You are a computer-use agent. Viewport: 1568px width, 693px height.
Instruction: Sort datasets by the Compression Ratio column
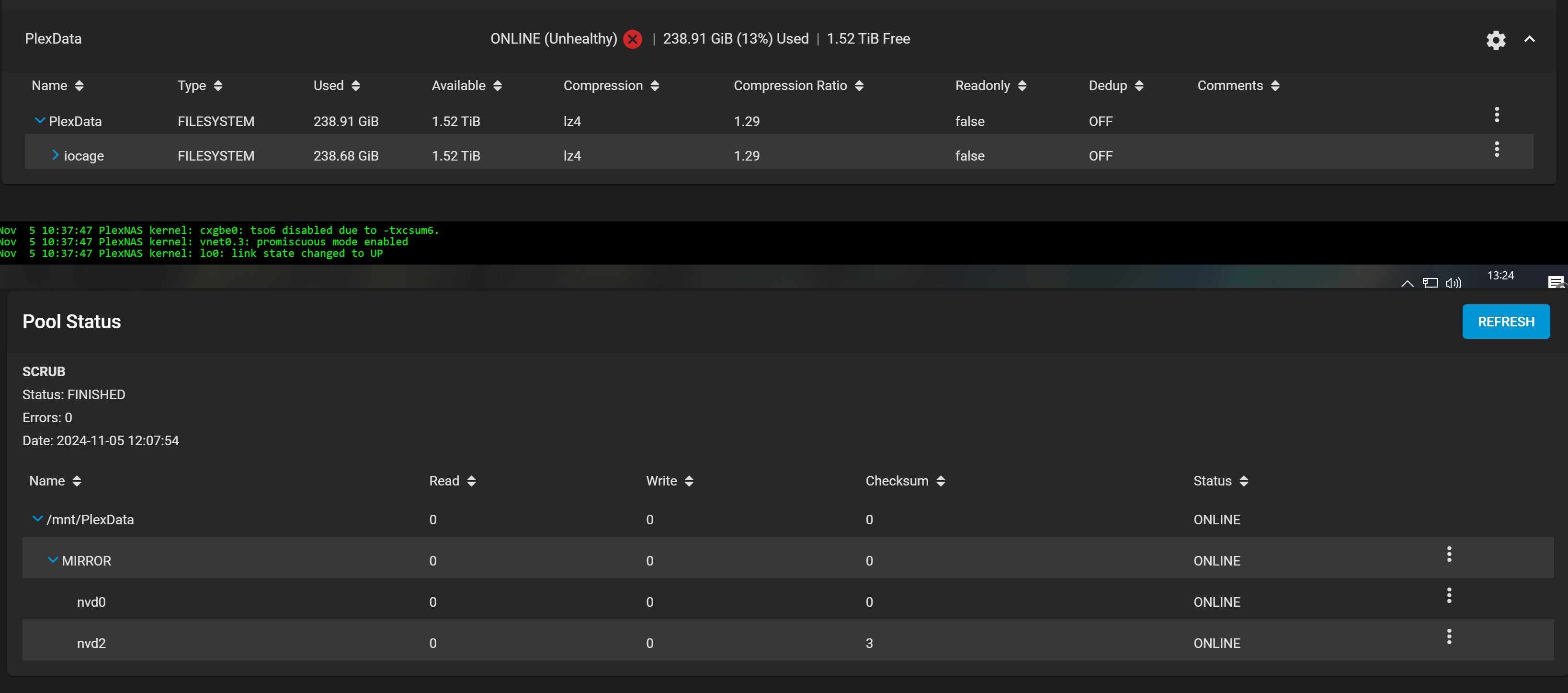coord(798,85)
